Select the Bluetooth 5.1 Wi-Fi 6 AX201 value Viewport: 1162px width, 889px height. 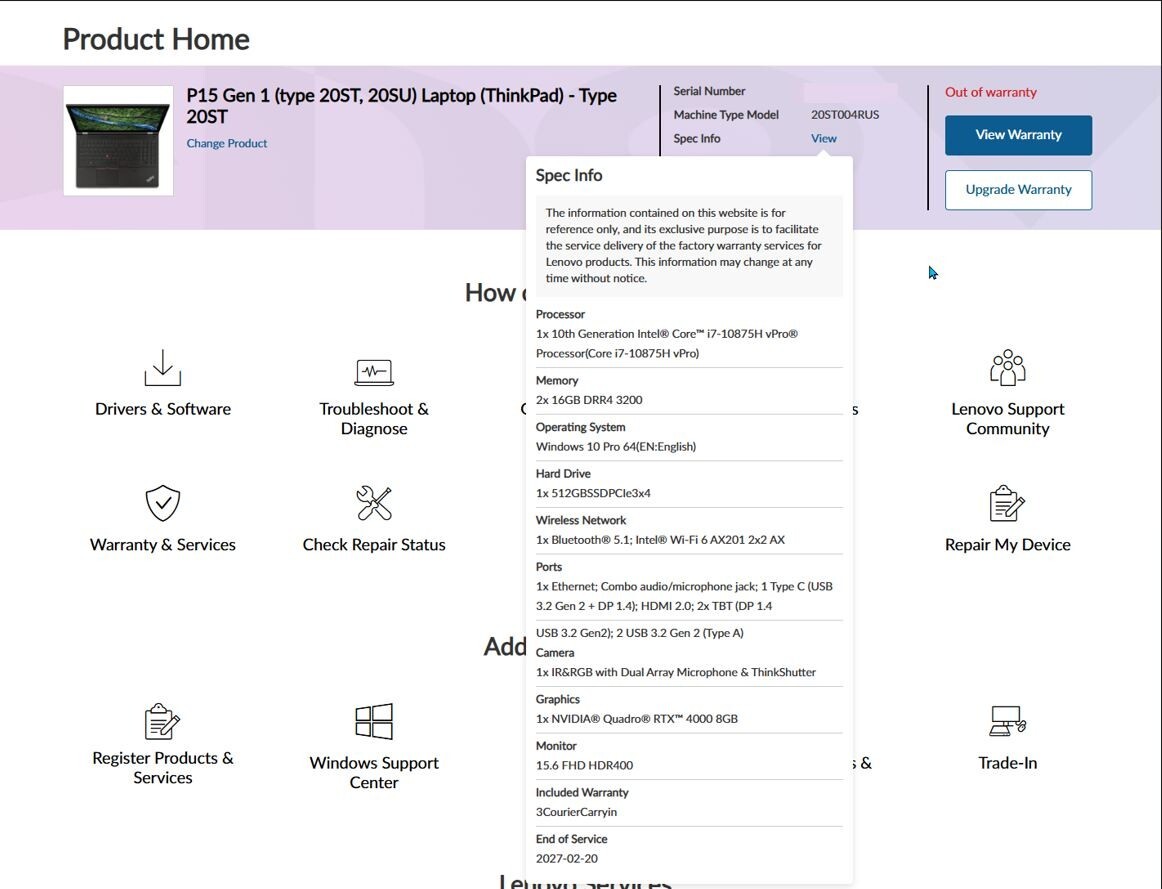[x=660, y=540]
